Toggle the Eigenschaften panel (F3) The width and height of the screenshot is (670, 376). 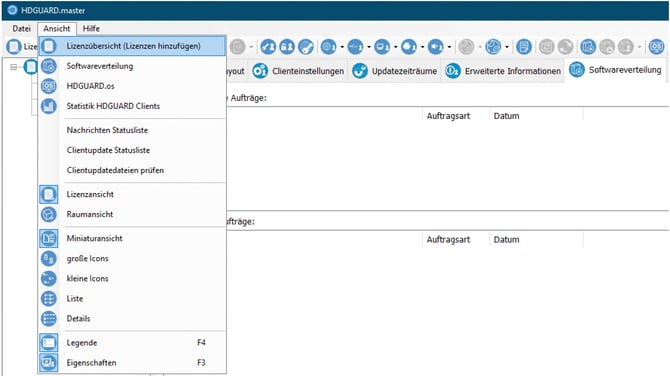coord(132,363)
